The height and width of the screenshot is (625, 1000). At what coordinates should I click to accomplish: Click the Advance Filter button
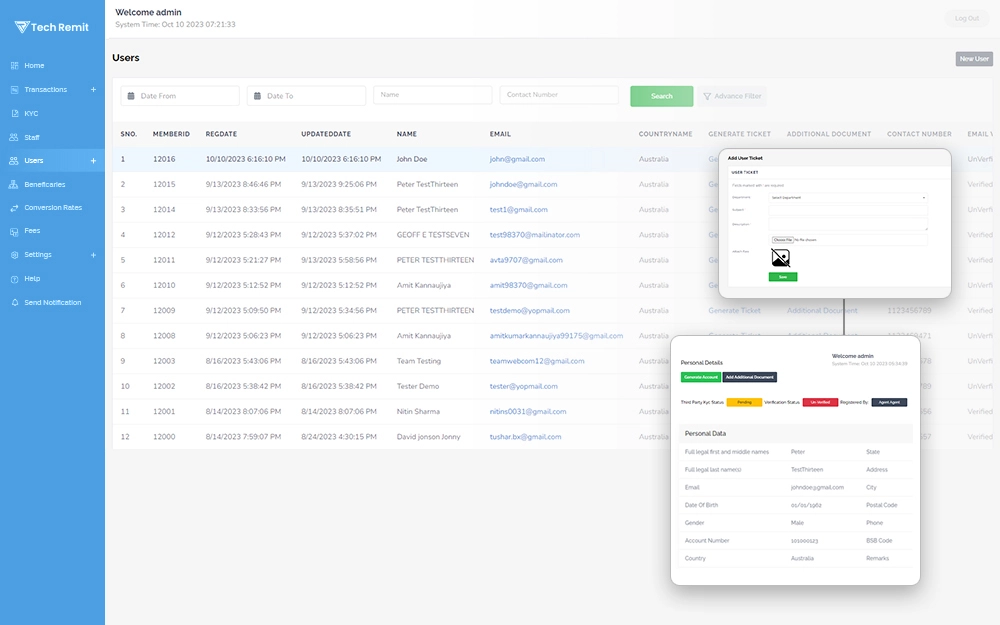click(732, 96)
